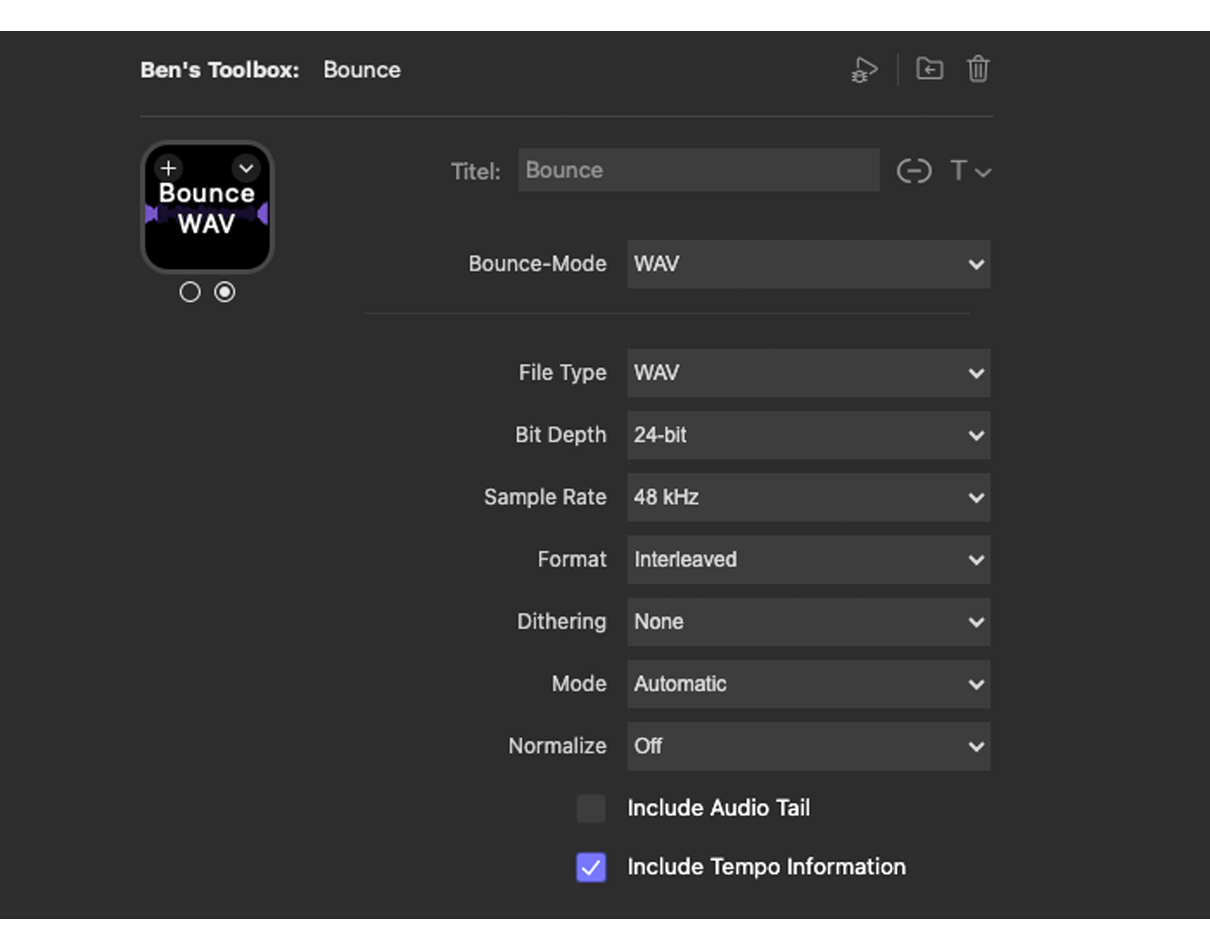Select the right radio button under tile
The width and height of the screenshot is (1210, 950).
coord(225,292)
